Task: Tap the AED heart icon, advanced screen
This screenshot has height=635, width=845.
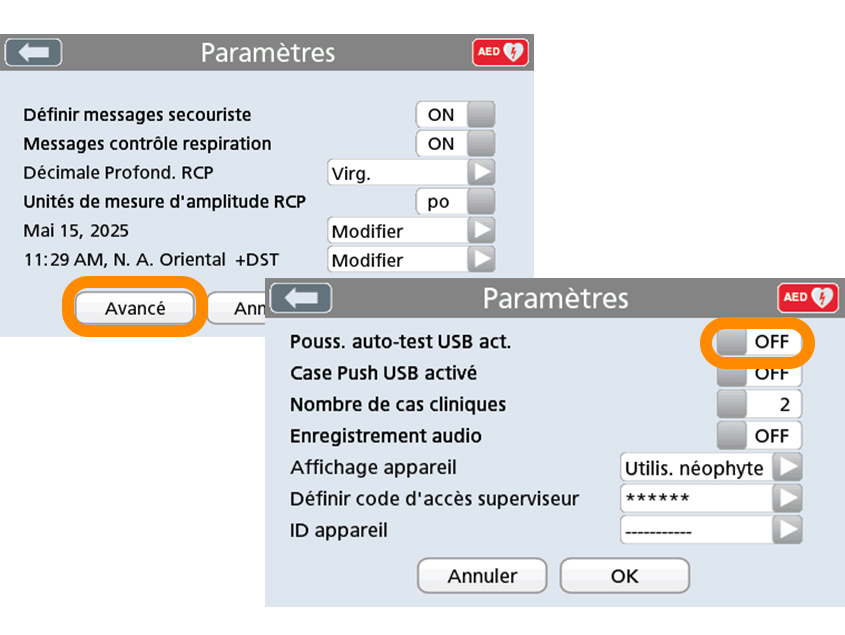Action: click(x=808, y=297)
